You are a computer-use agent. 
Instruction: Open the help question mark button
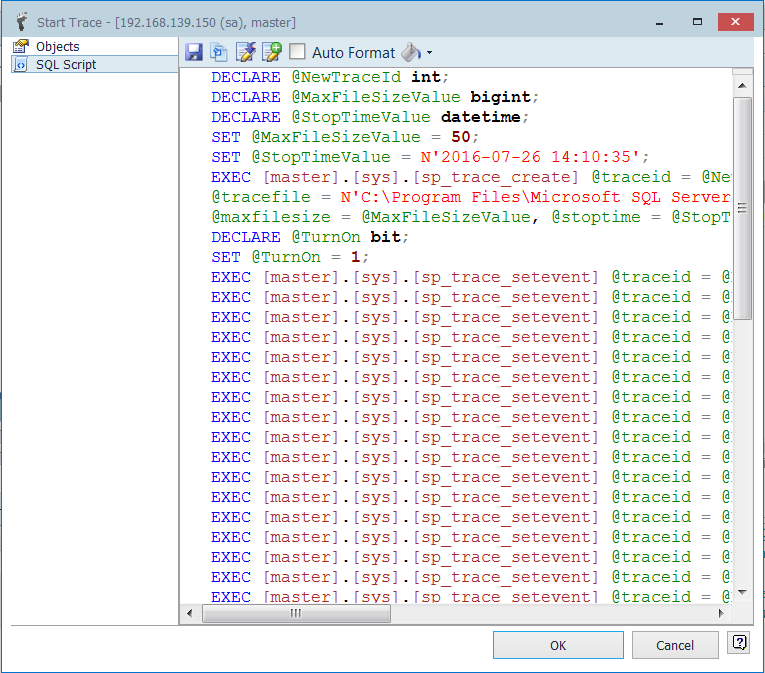point(739,644)
